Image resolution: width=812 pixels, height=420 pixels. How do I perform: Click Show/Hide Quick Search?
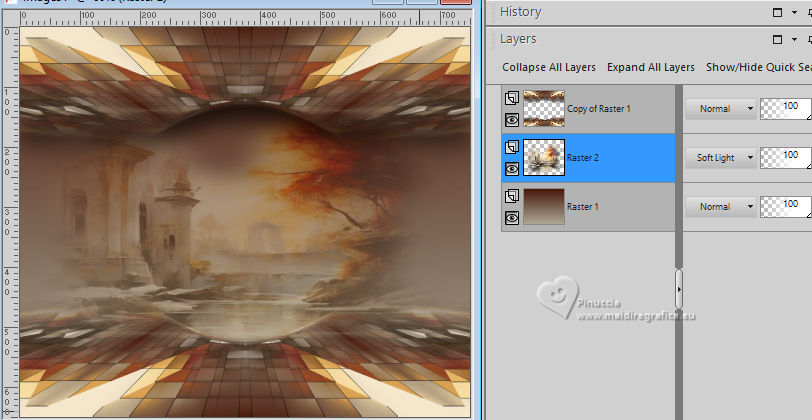(x=759, y=67)
